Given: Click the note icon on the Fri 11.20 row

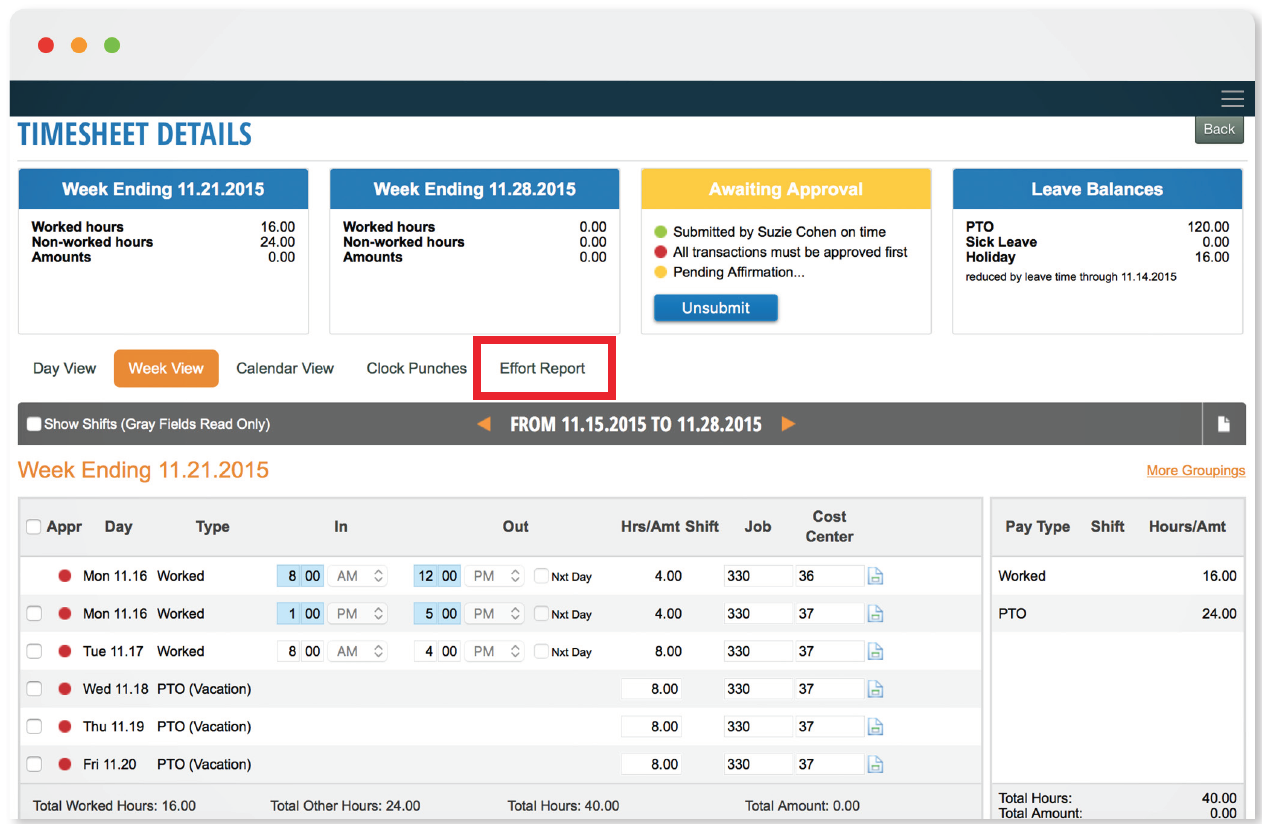Looking at the screenshot, I should click(x=875, y=763).
